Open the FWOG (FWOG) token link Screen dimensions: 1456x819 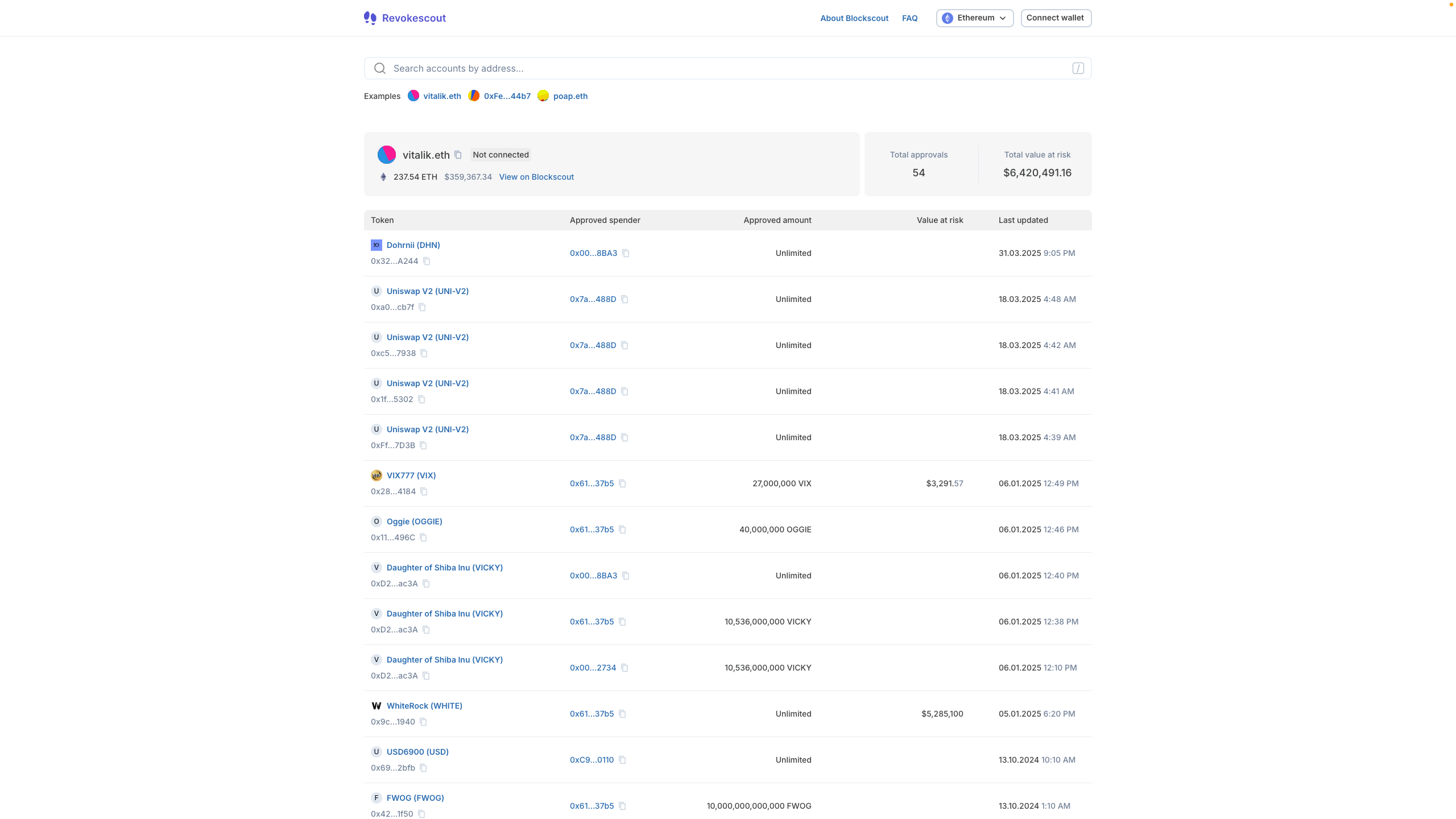coord(415,798)
